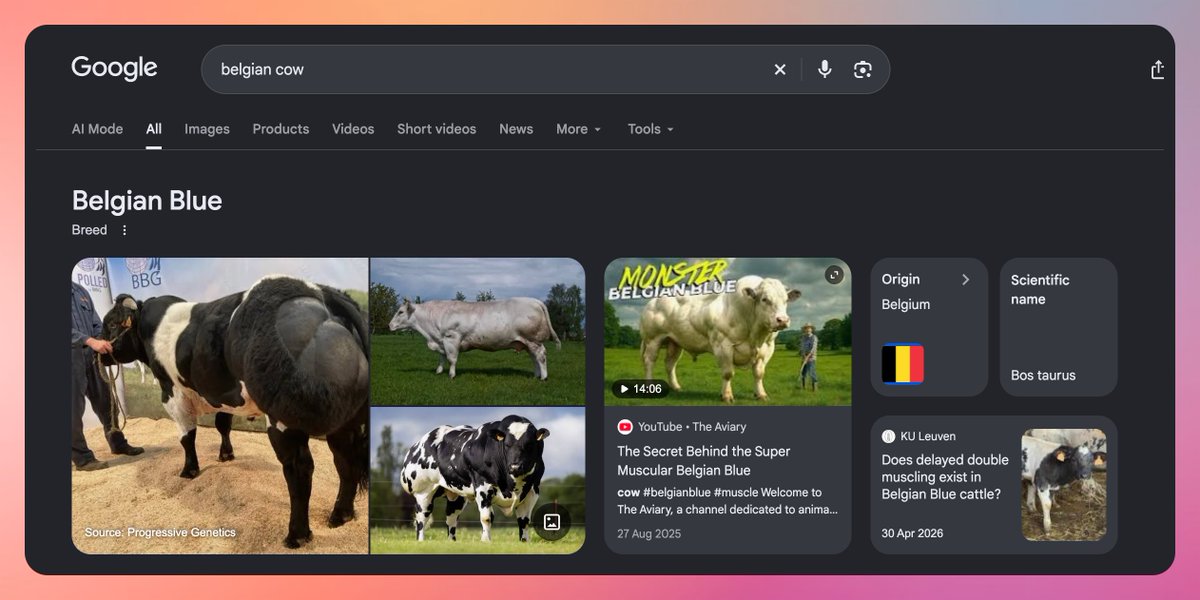
Task: Switch to the Images tab
Action: pyautogui.click(x=207, y=129)
